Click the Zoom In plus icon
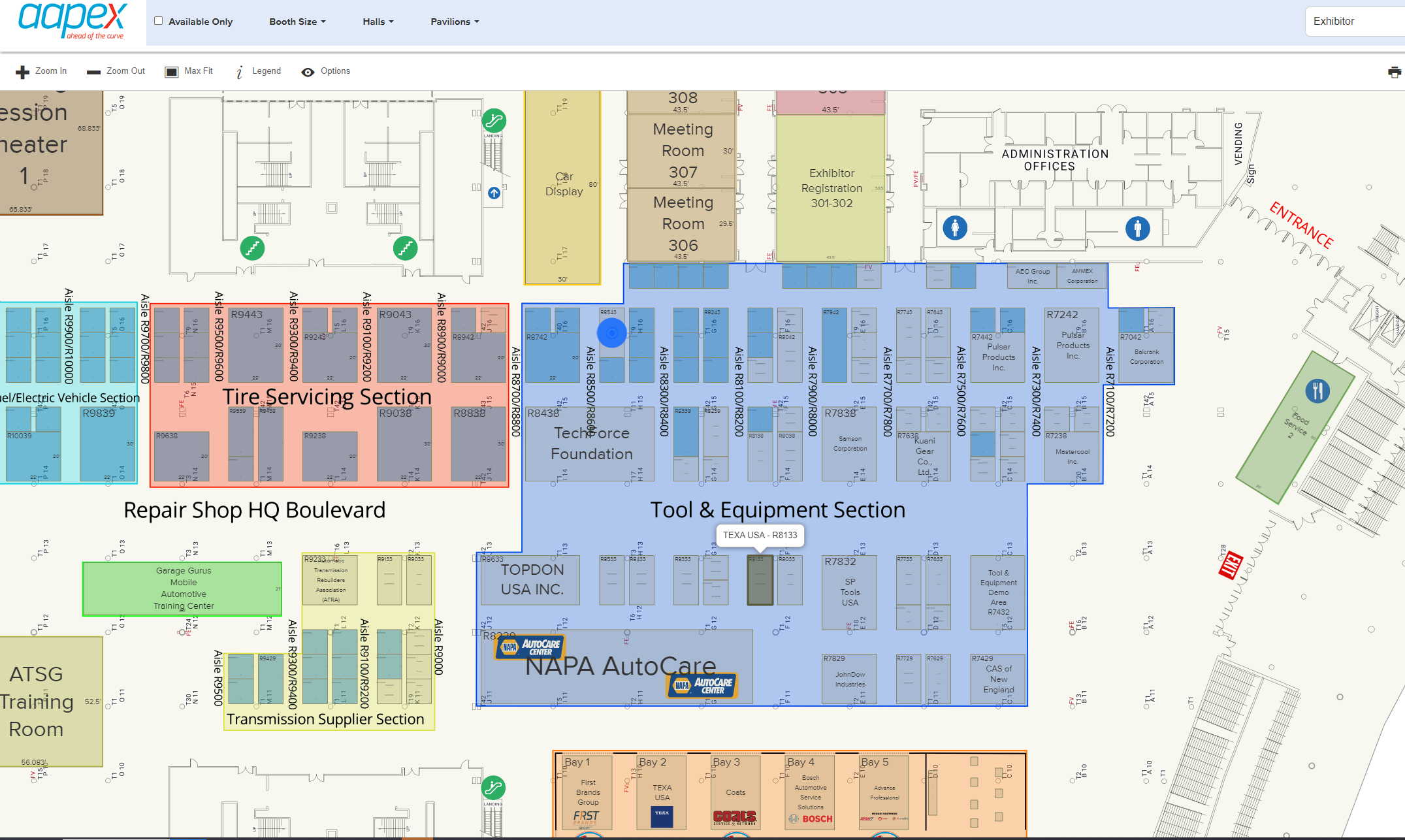The height and width of the screenshot is (840, 1405). (x=23, y=72)
